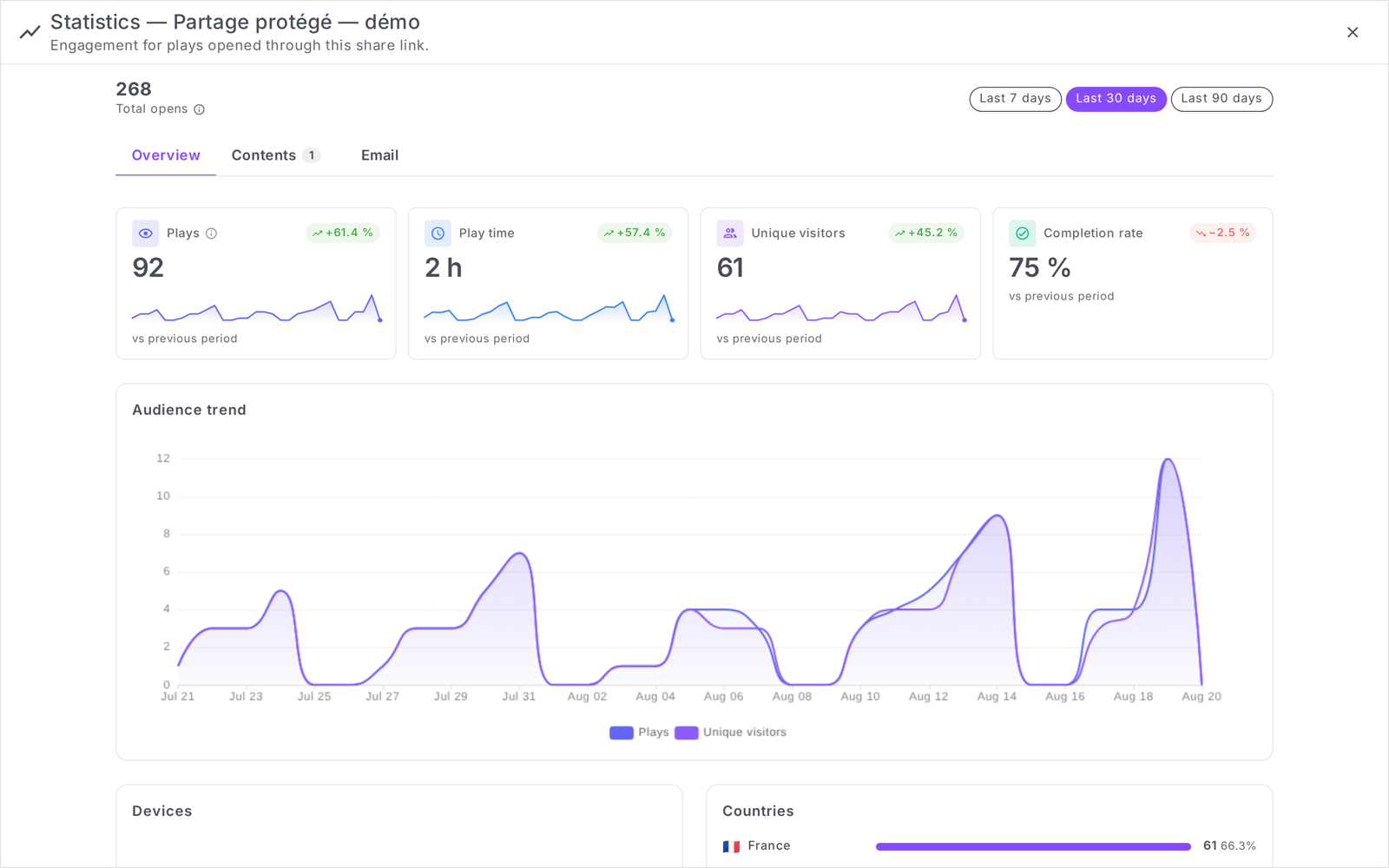Open the Contents tab

click(x=275, y=155)
